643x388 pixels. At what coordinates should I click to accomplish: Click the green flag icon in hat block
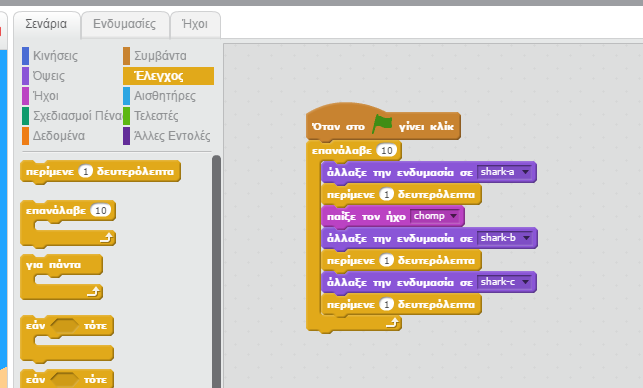click(x=382, y=124)
